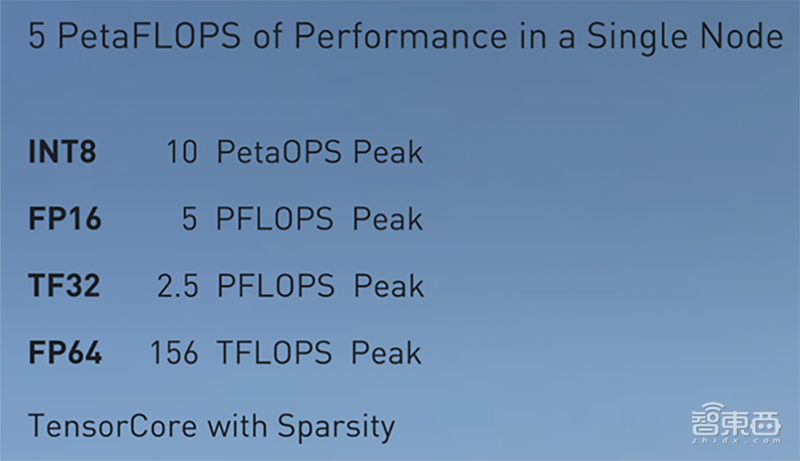
Task: Click the value 5 beside FP16
Action: (x=189, y=220)
